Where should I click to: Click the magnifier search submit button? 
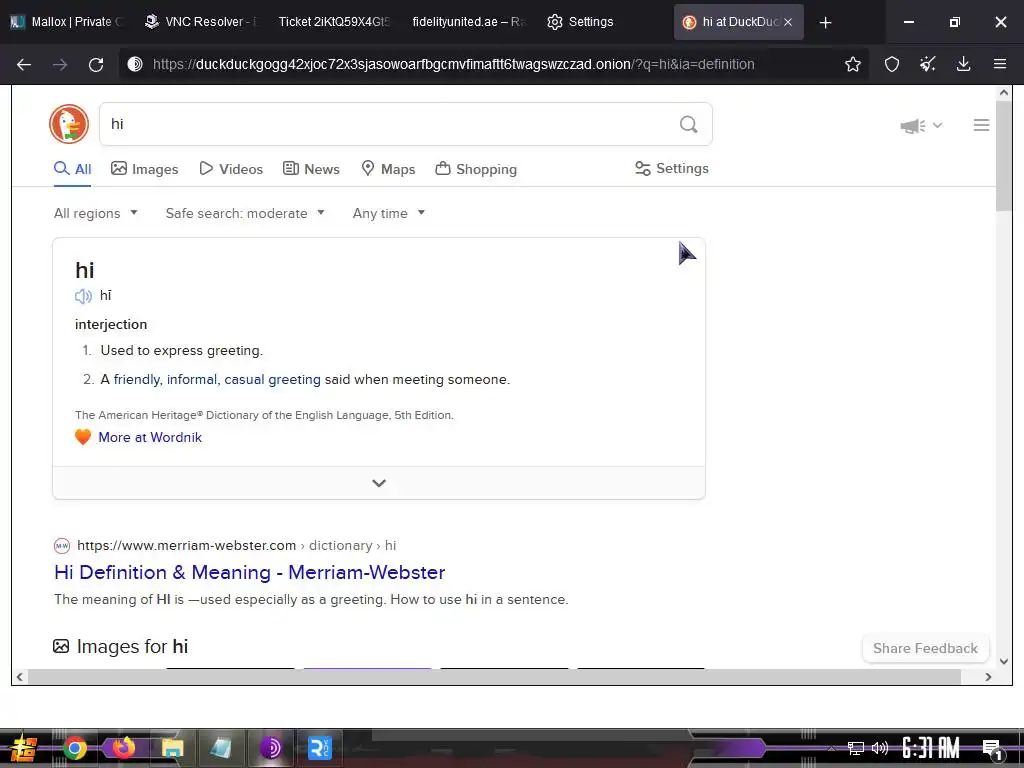coord(688,124)
